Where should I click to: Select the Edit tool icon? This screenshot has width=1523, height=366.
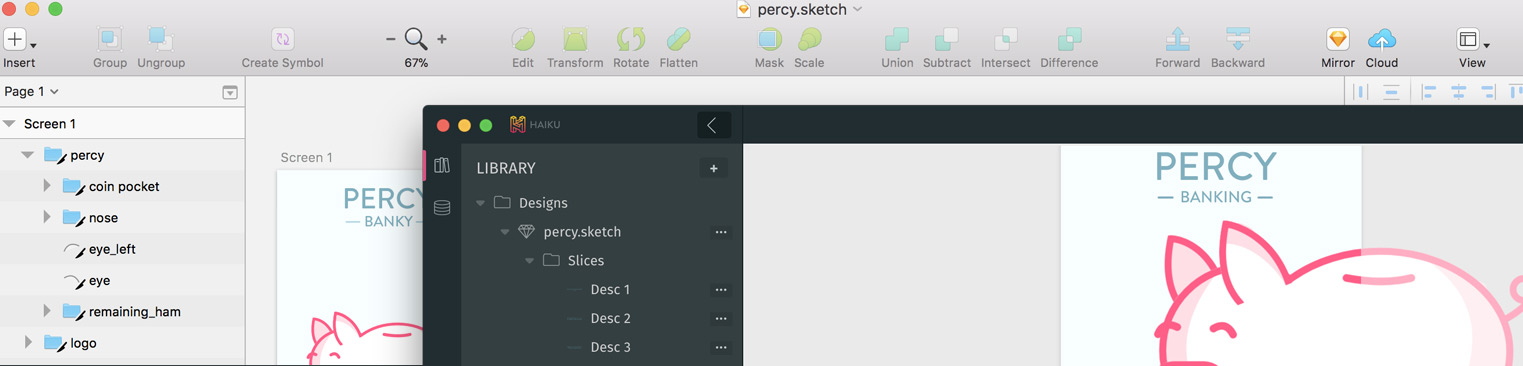tap(523, 40)
